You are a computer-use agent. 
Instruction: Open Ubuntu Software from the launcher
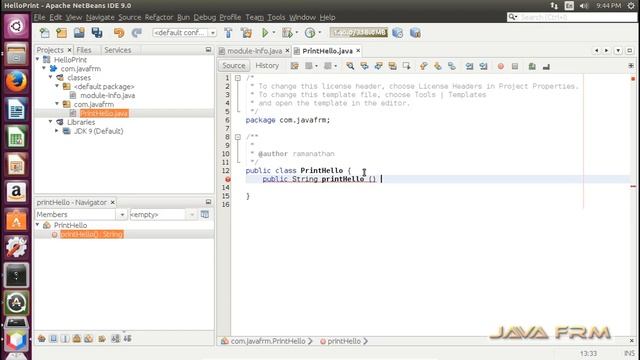click(16, 220)
